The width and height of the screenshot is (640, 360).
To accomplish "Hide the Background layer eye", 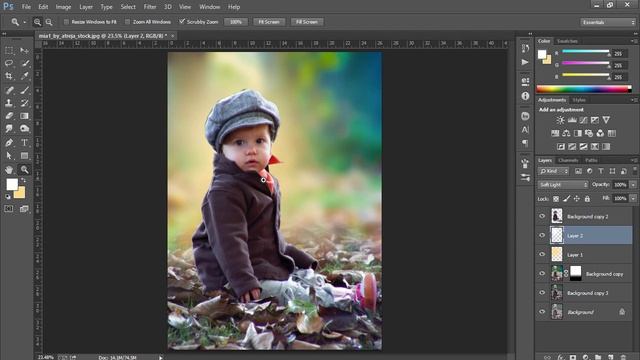I will click(x=542, y=312).
